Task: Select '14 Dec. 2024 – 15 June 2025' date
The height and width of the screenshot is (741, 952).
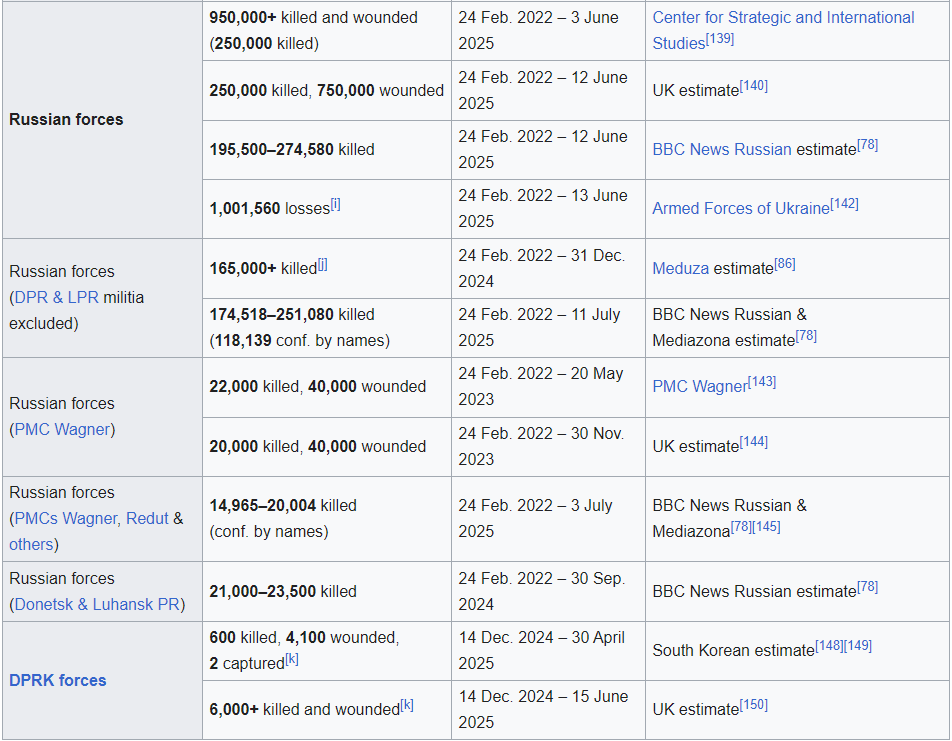Action: coord(543,709)
